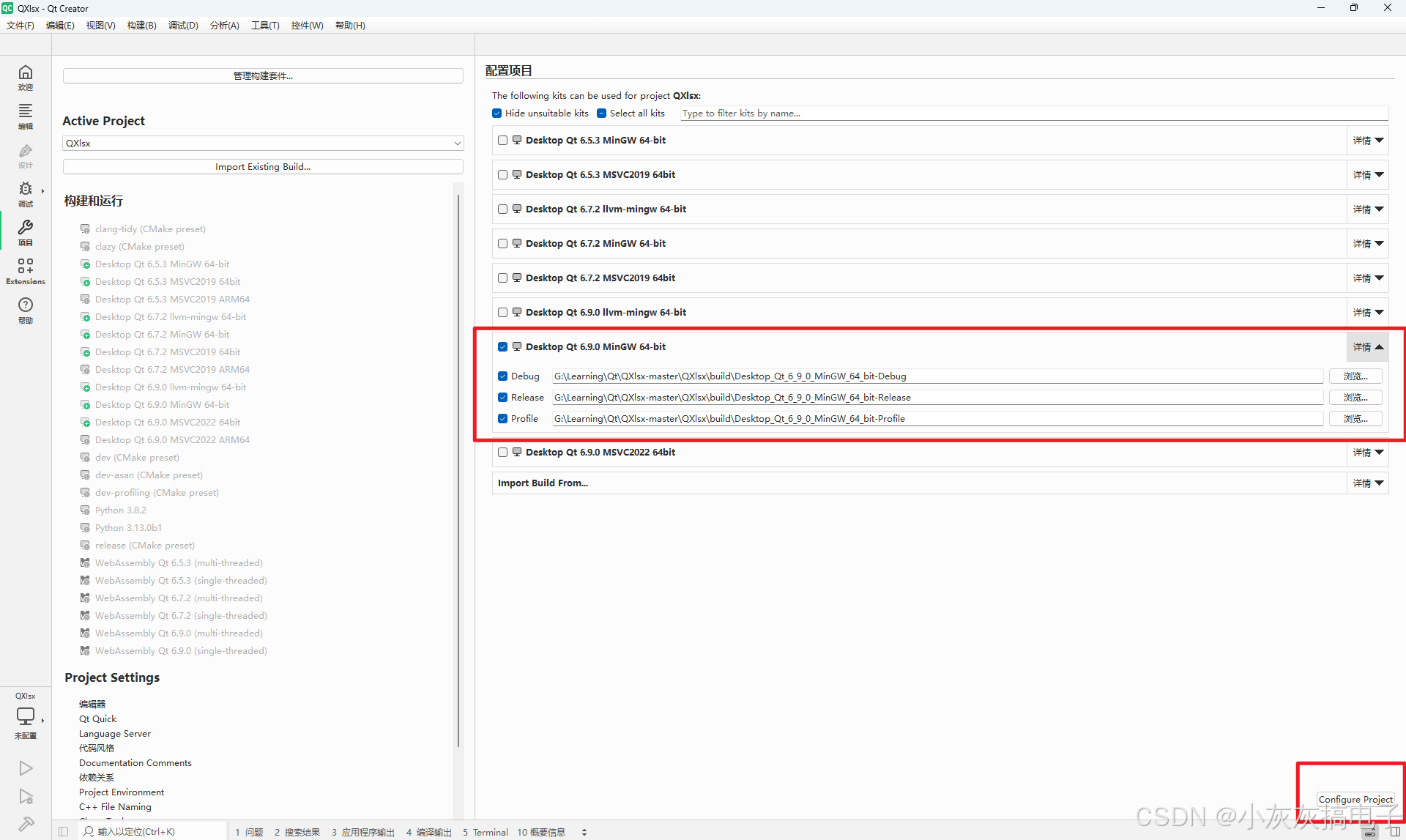
Task: Click the Start Debugging run button
Action: [26, 797]
